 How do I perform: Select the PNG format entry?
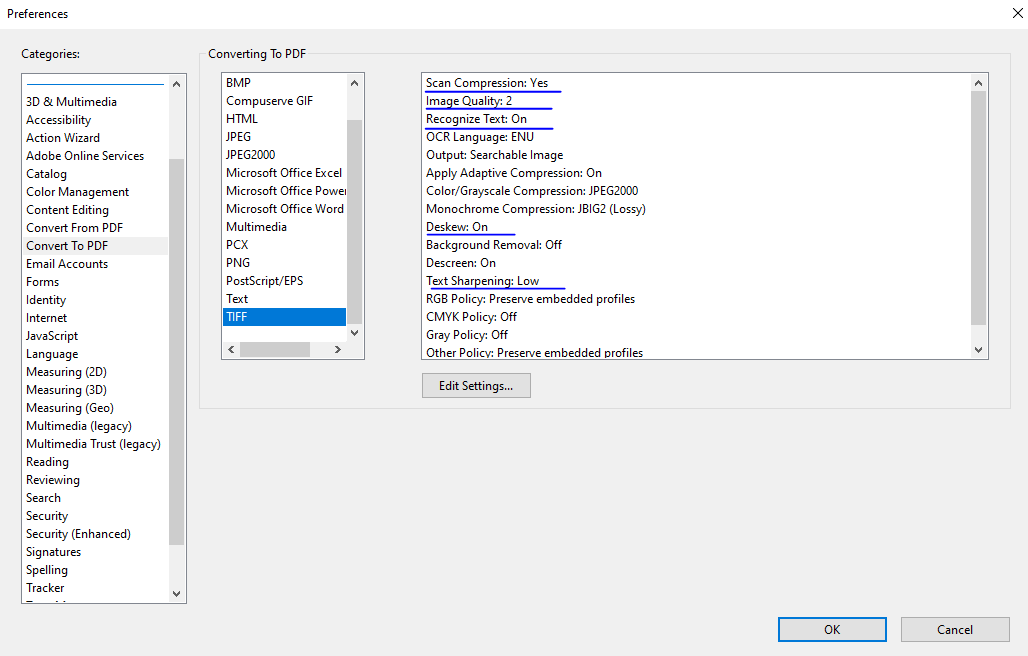click(x=238, y=263)
